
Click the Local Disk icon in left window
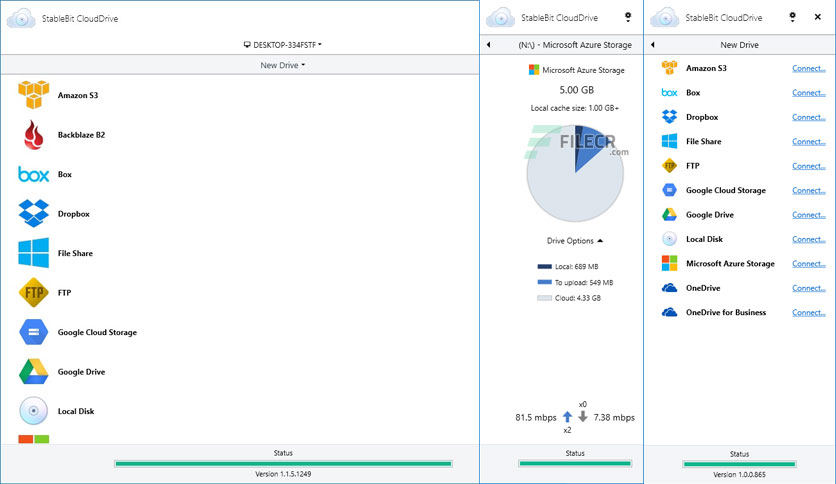[34, 411]
